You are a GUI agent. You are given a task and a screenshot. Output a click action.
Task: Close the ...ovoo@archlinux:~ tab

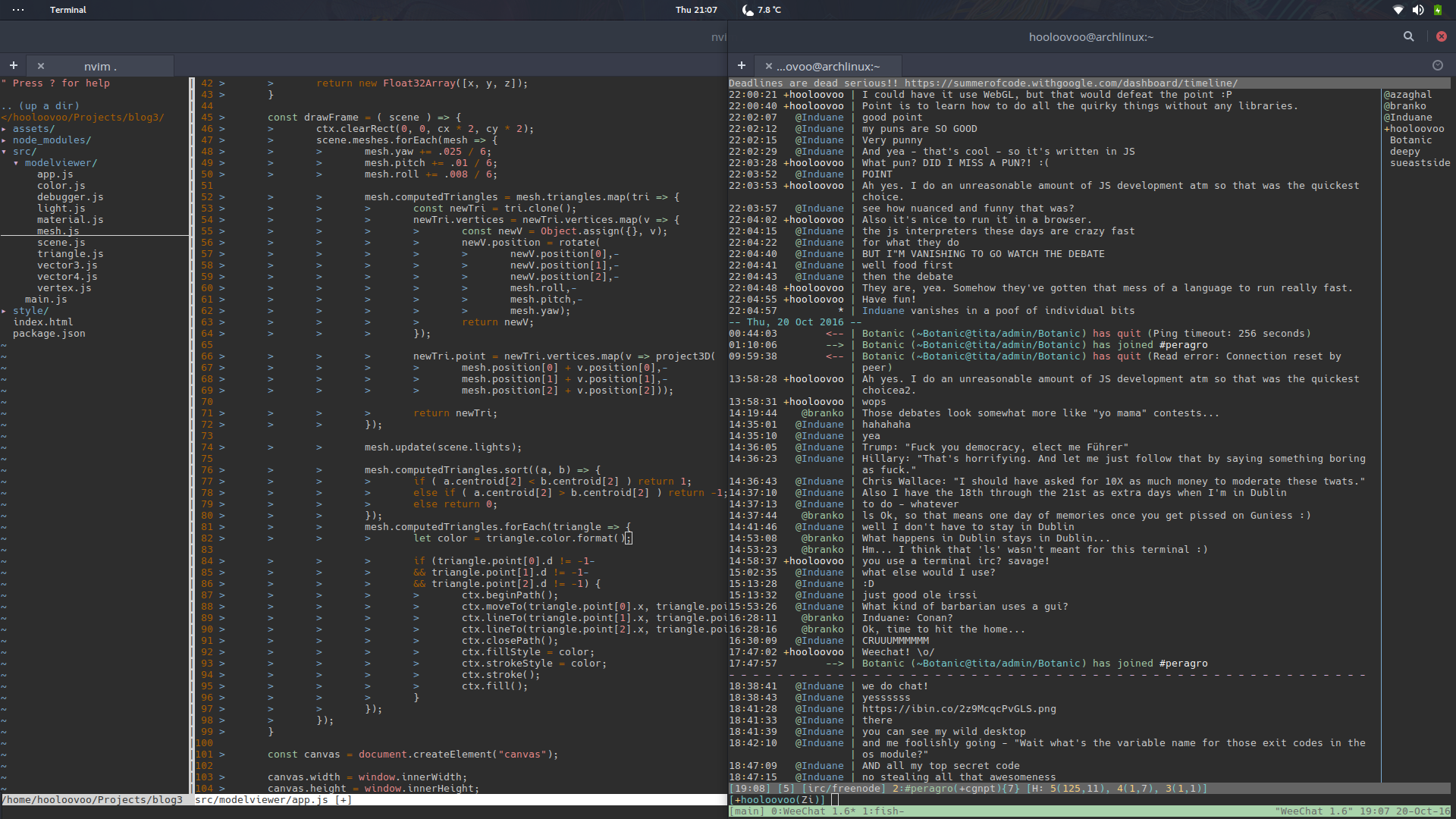click(768, 67)
